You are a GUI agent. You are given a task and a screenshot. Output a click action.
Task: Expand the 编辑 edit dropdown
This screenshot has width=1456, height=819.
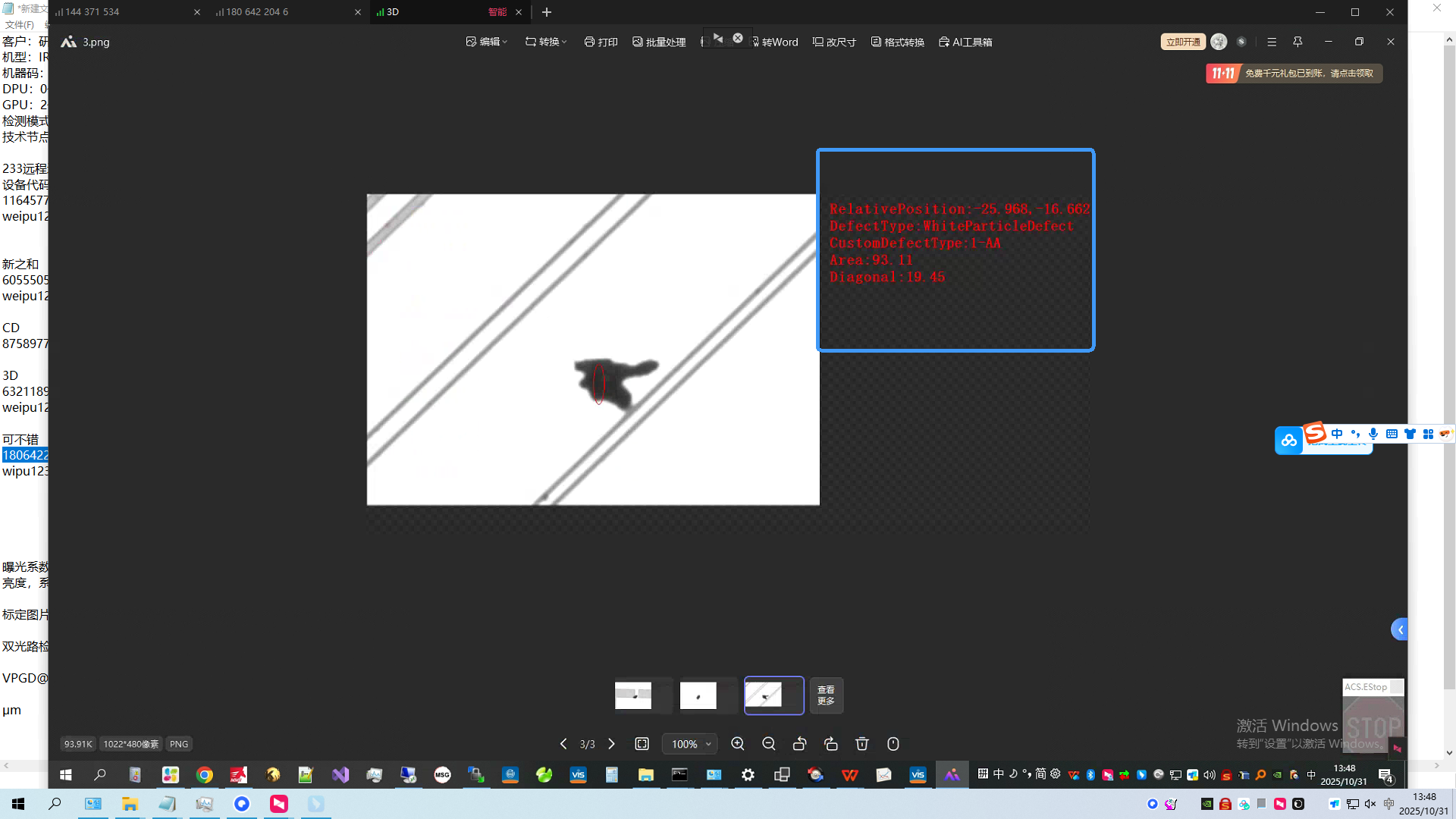(x=486, y=42)
